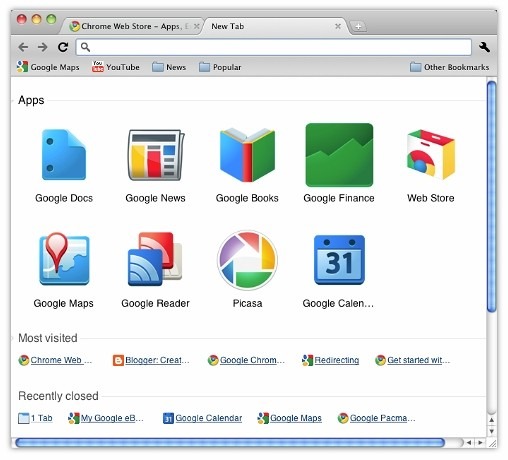
Task: Reload the current page
Action: [63, 47]
